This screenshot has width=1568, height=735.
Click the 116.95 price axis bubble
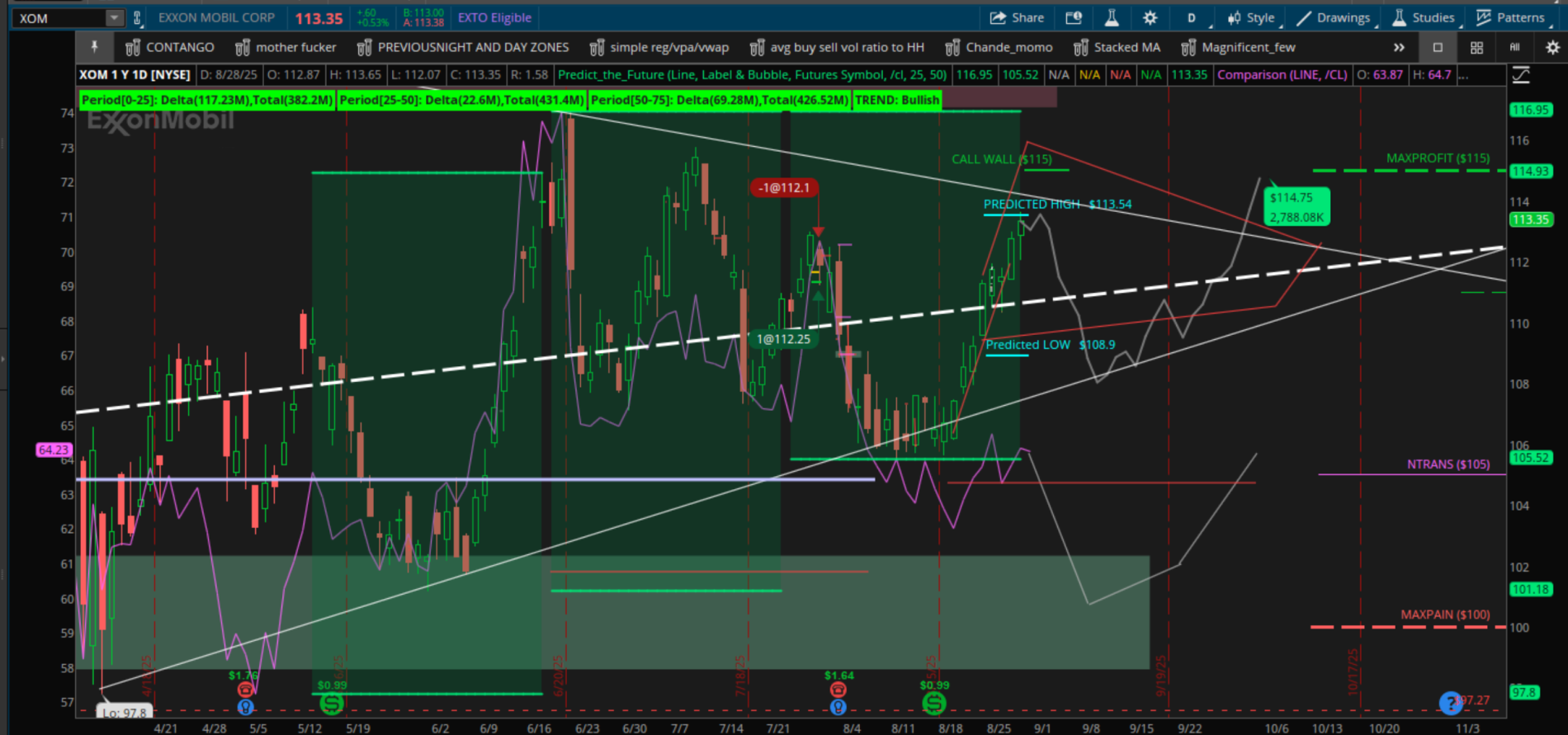point(1531,110)
